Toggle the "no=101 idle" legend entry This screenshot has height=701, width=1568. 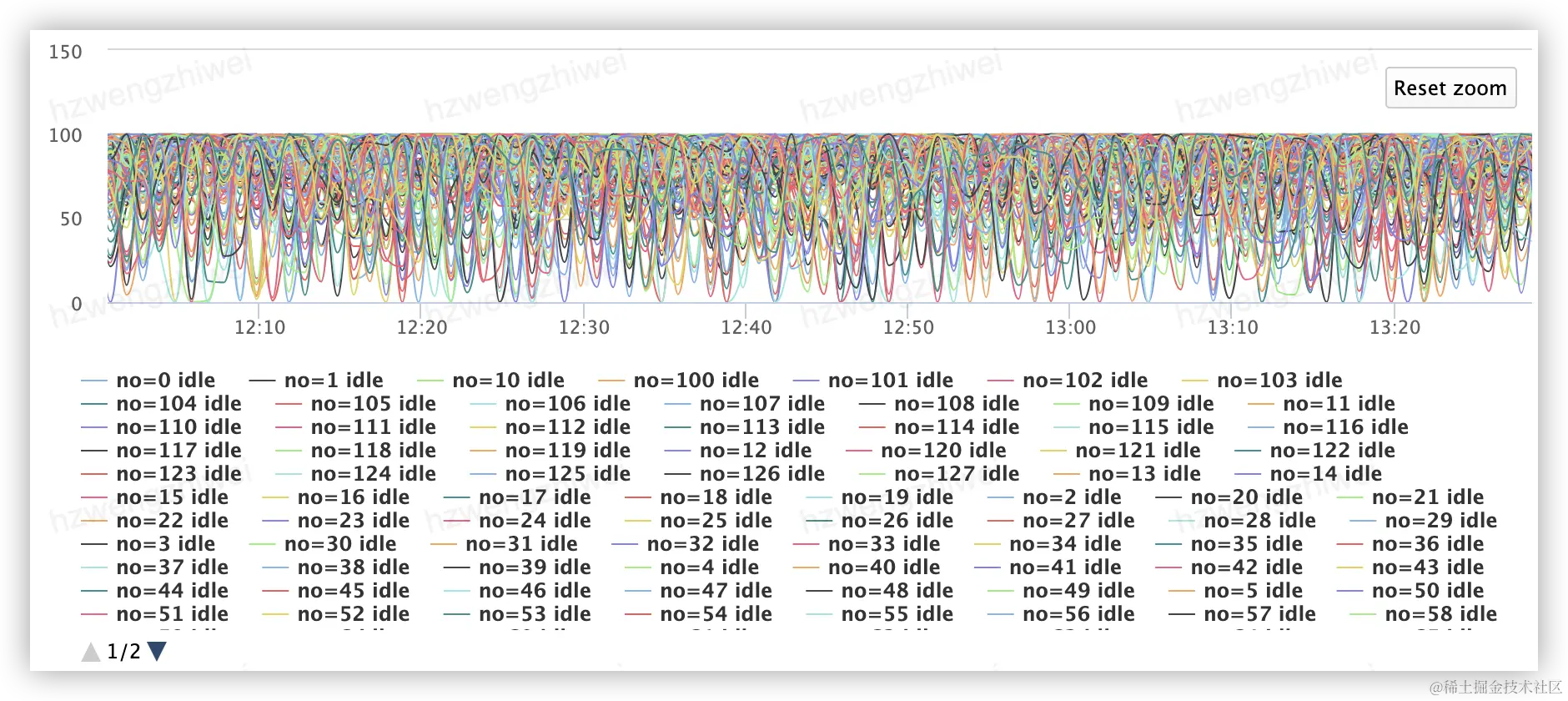[872, 381]
